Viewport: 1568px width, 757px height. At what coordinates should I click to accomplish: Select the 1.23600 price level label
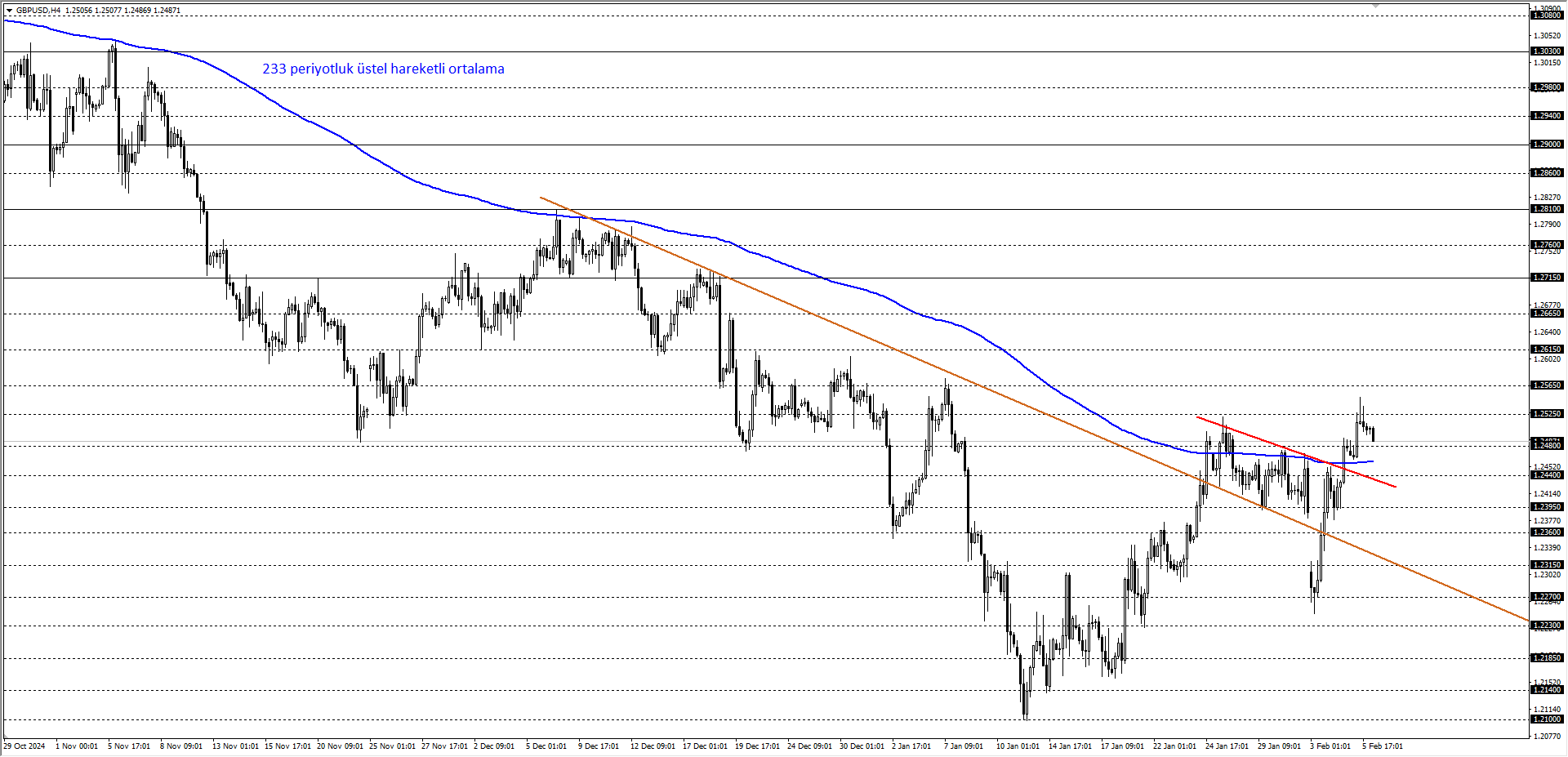[1546, 532]
